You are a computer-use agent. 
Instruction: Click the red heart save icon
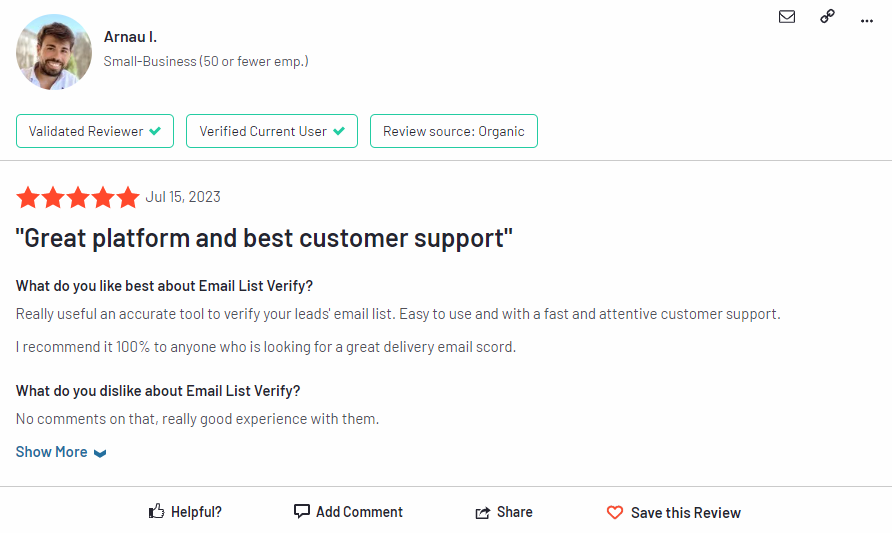coord(615,513)
